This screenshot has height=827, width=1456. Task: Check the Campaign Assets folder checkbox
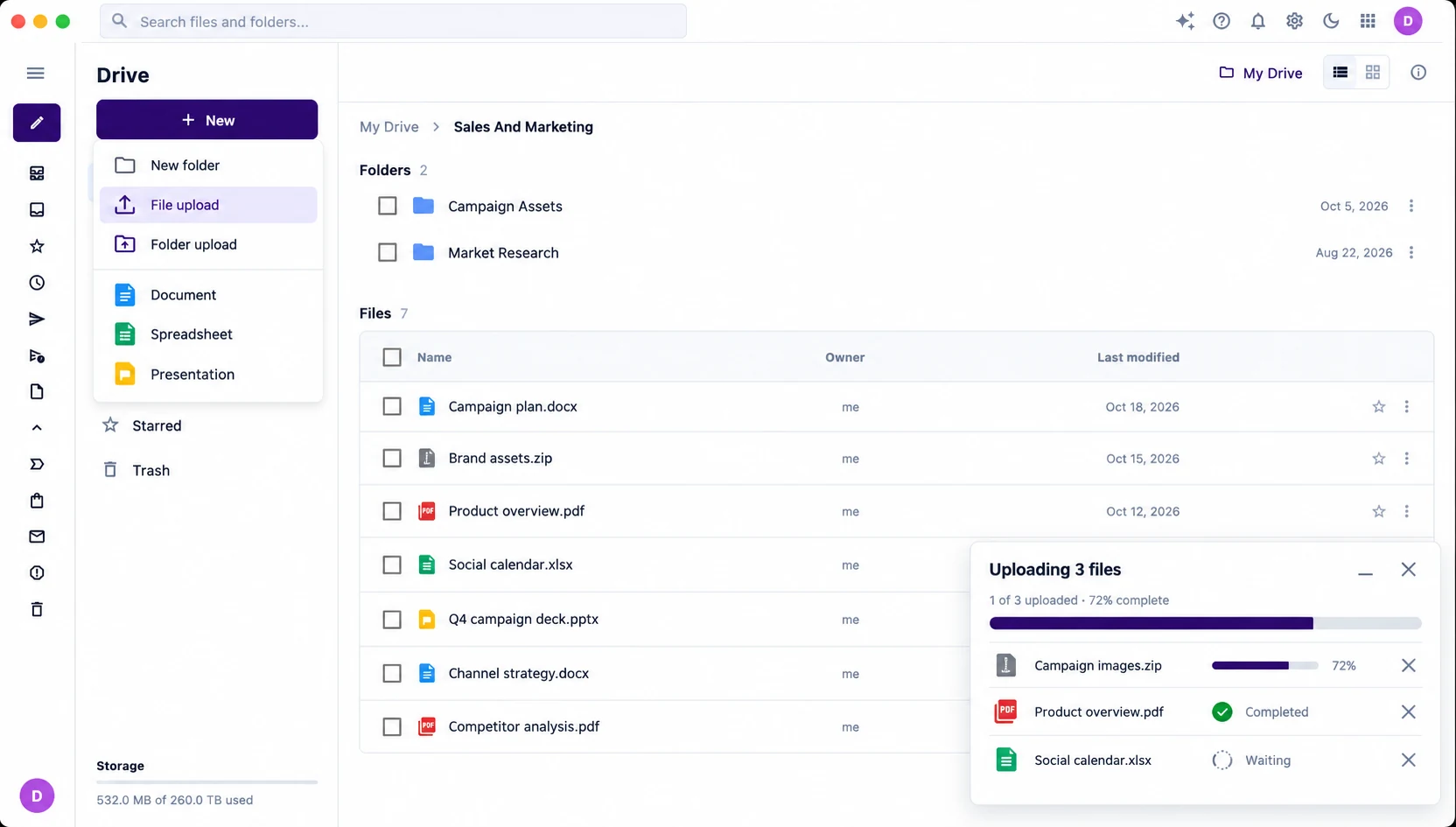tap(388, 206)
